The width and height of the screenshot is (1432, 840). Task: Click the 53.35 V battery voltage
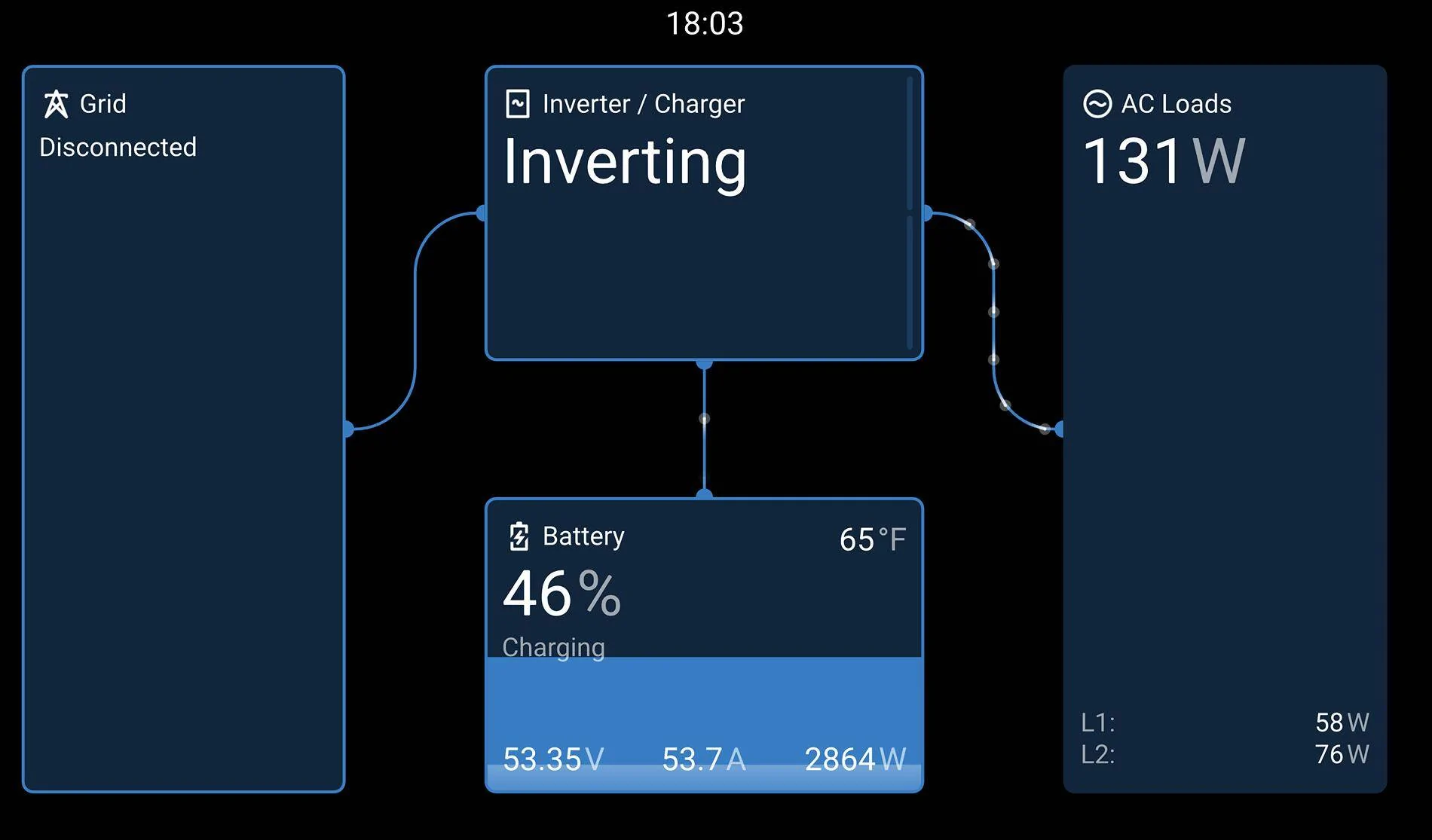click(x=553, y=759)
